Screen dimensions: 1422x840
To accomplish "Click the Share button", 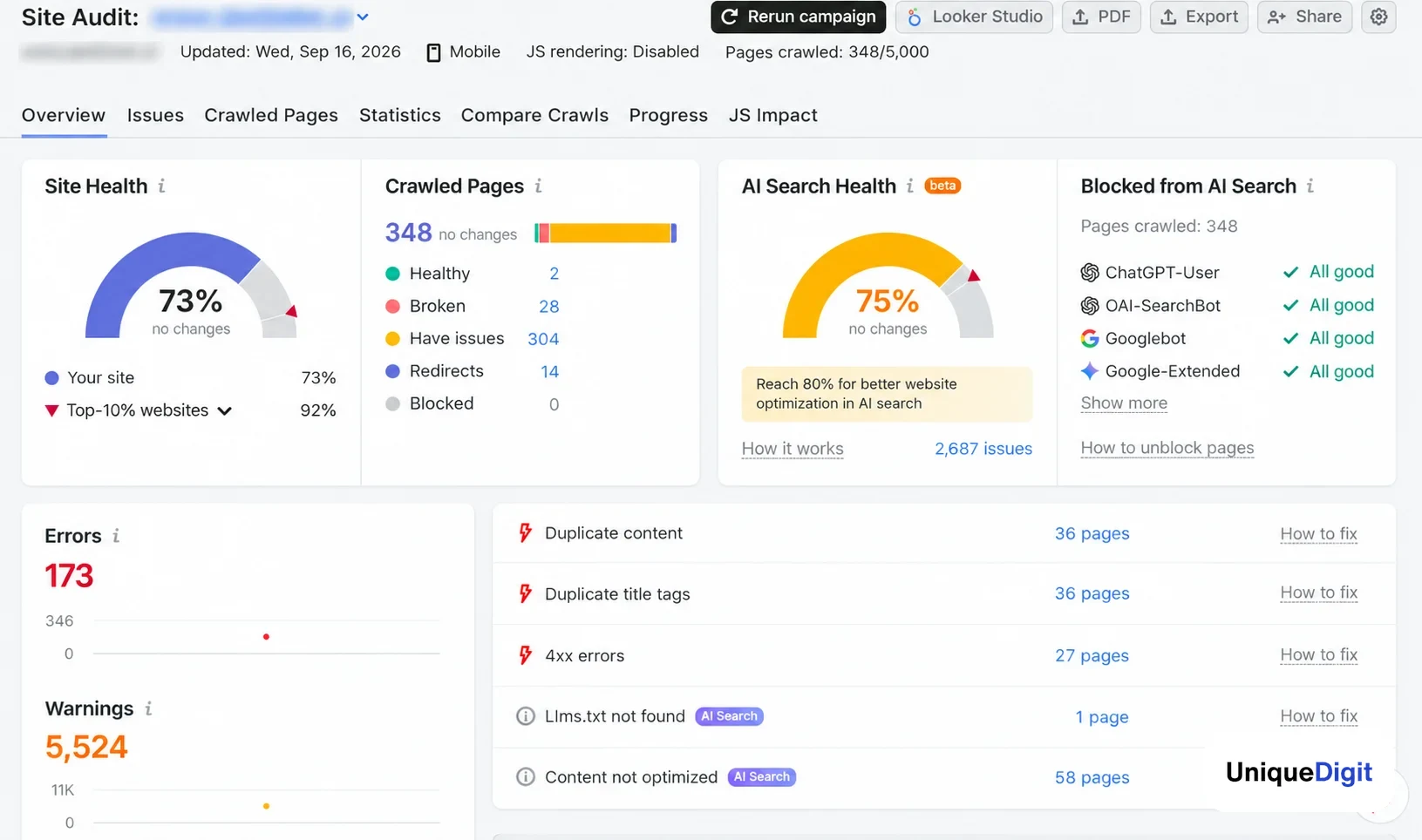I will 1304,17.
